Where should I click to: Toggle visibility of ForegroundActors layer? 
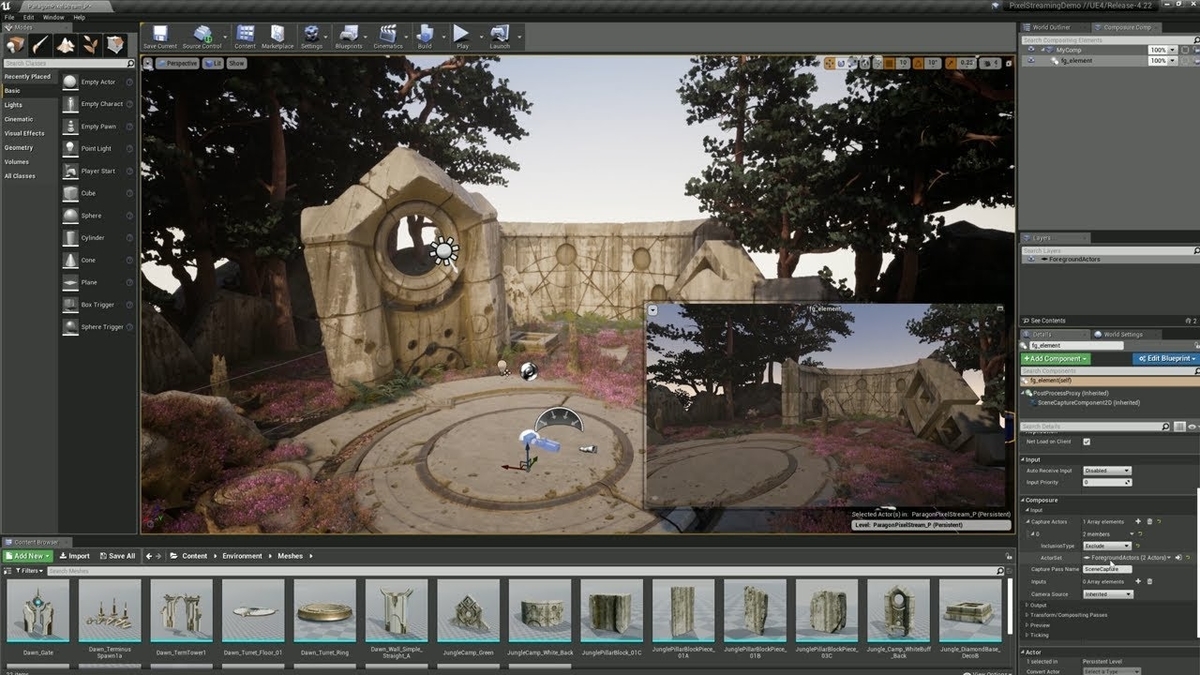click(1031, 259)
